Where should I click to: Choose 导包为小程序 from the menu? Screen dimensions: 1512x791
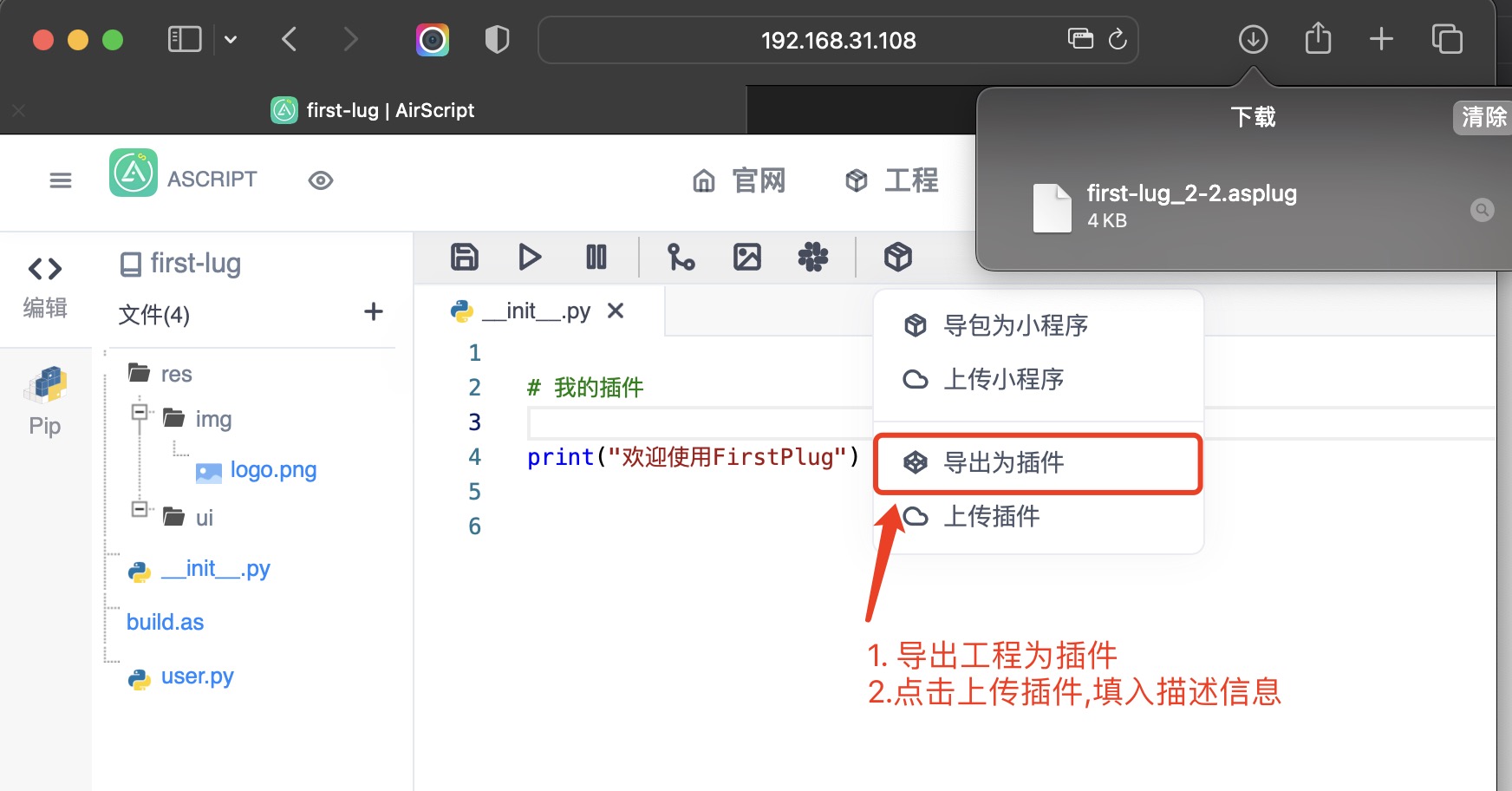pyautogui.click(x=1038, y=325)
